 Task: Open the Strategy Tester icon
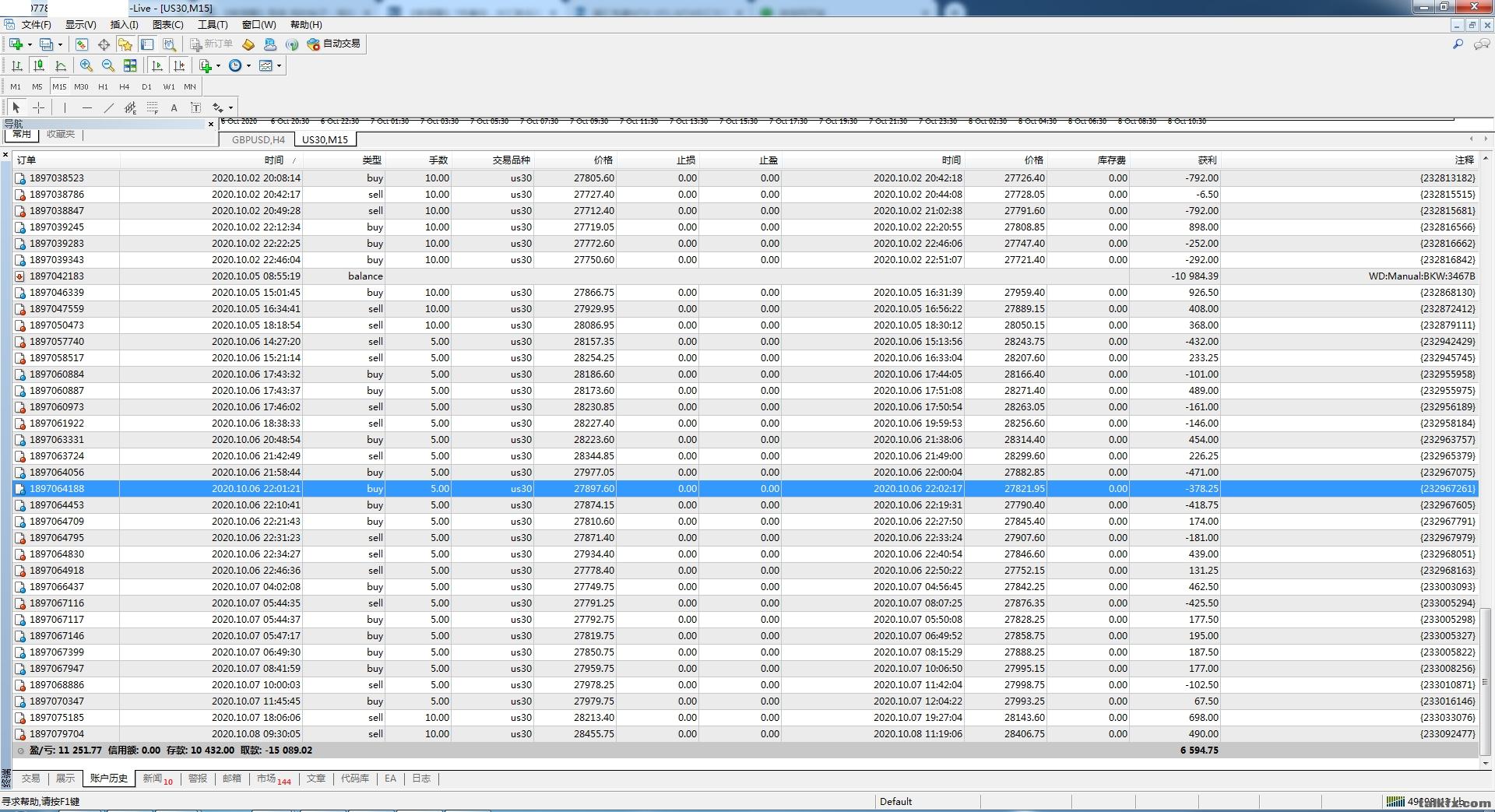pos(169,44)
